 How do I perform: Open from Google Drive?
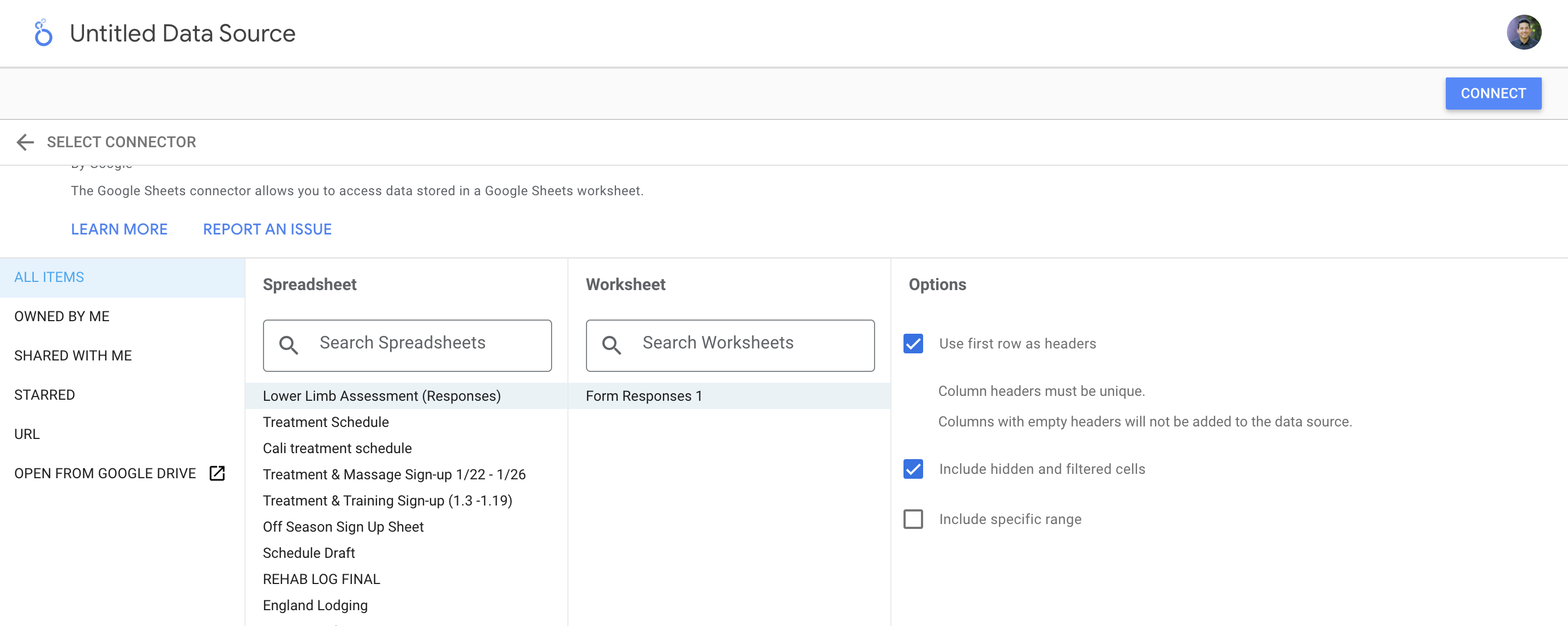click(122, 473)
